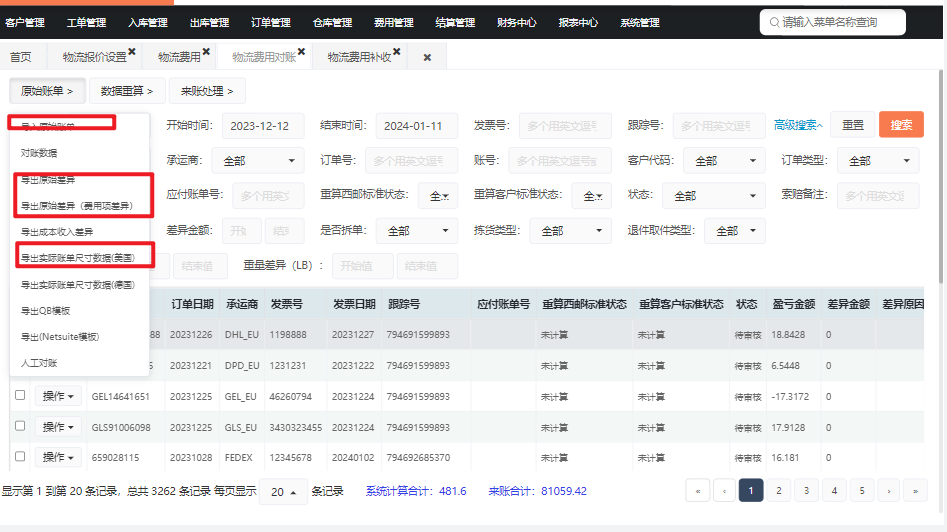Open the 出库管理 top menu

[x=210, y=22]
